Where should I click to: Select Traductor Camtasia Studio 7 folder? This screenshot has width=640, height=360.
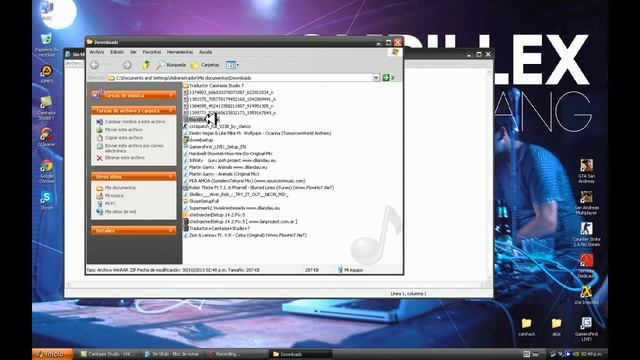213,86
